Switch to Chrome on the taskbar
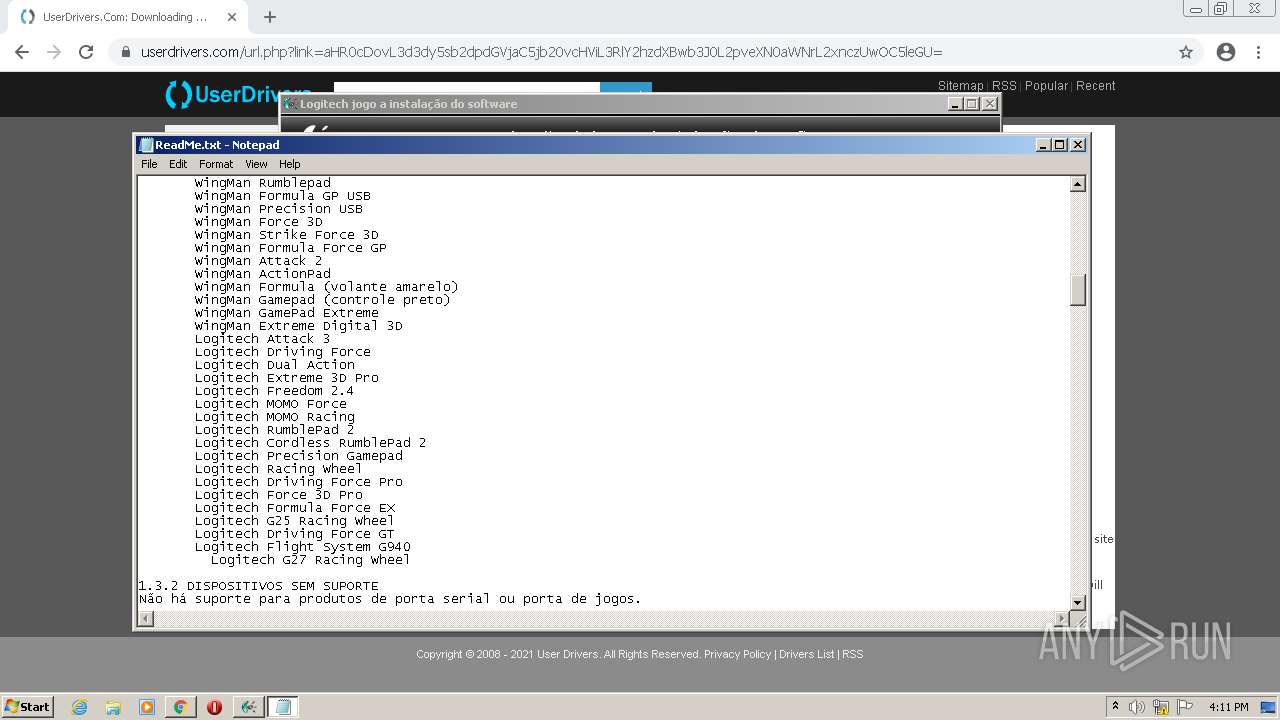1280x720 pixels. click(180, 707)
